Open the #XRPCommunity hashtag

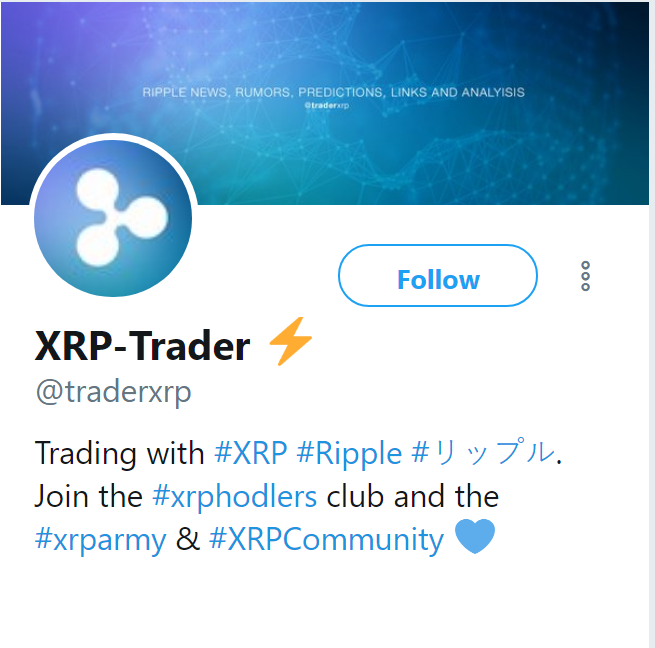[326, 539]
